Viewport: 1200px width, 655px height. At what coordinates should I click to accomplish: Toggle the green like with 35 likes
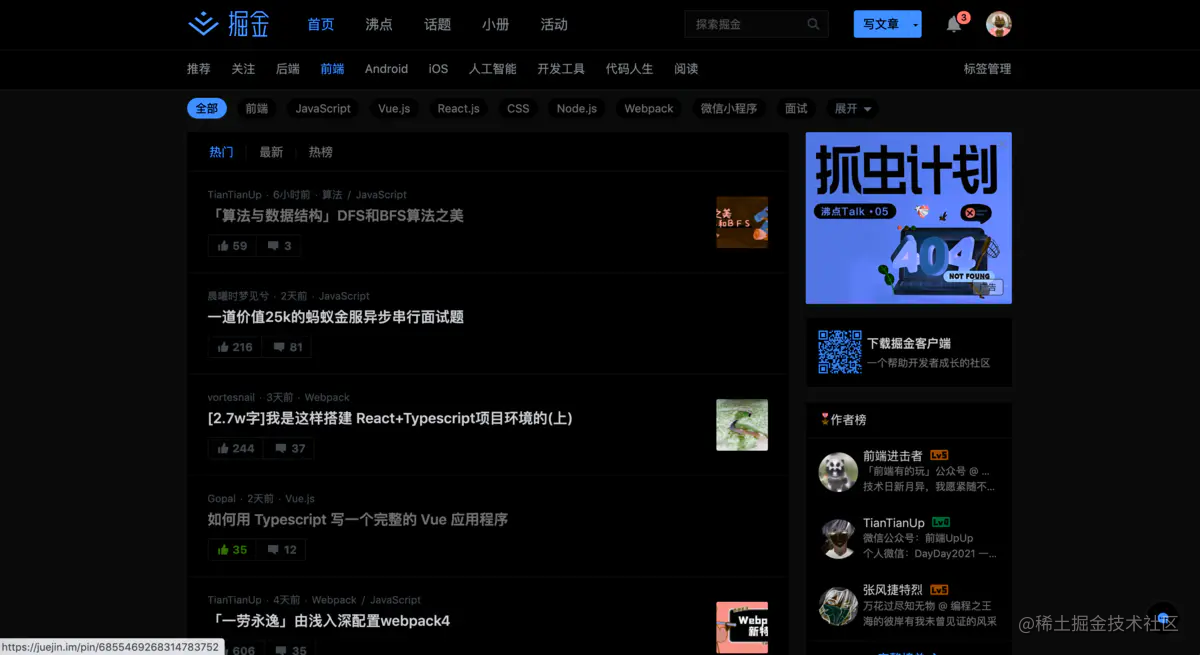232,550
